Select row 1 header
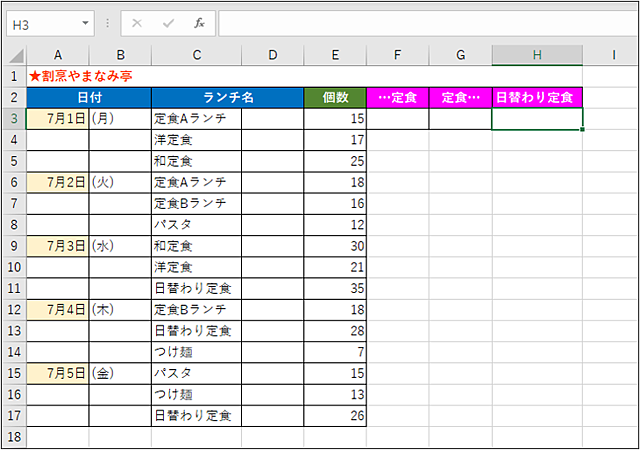Screen dimensions: 640x450 click(15, 76)
